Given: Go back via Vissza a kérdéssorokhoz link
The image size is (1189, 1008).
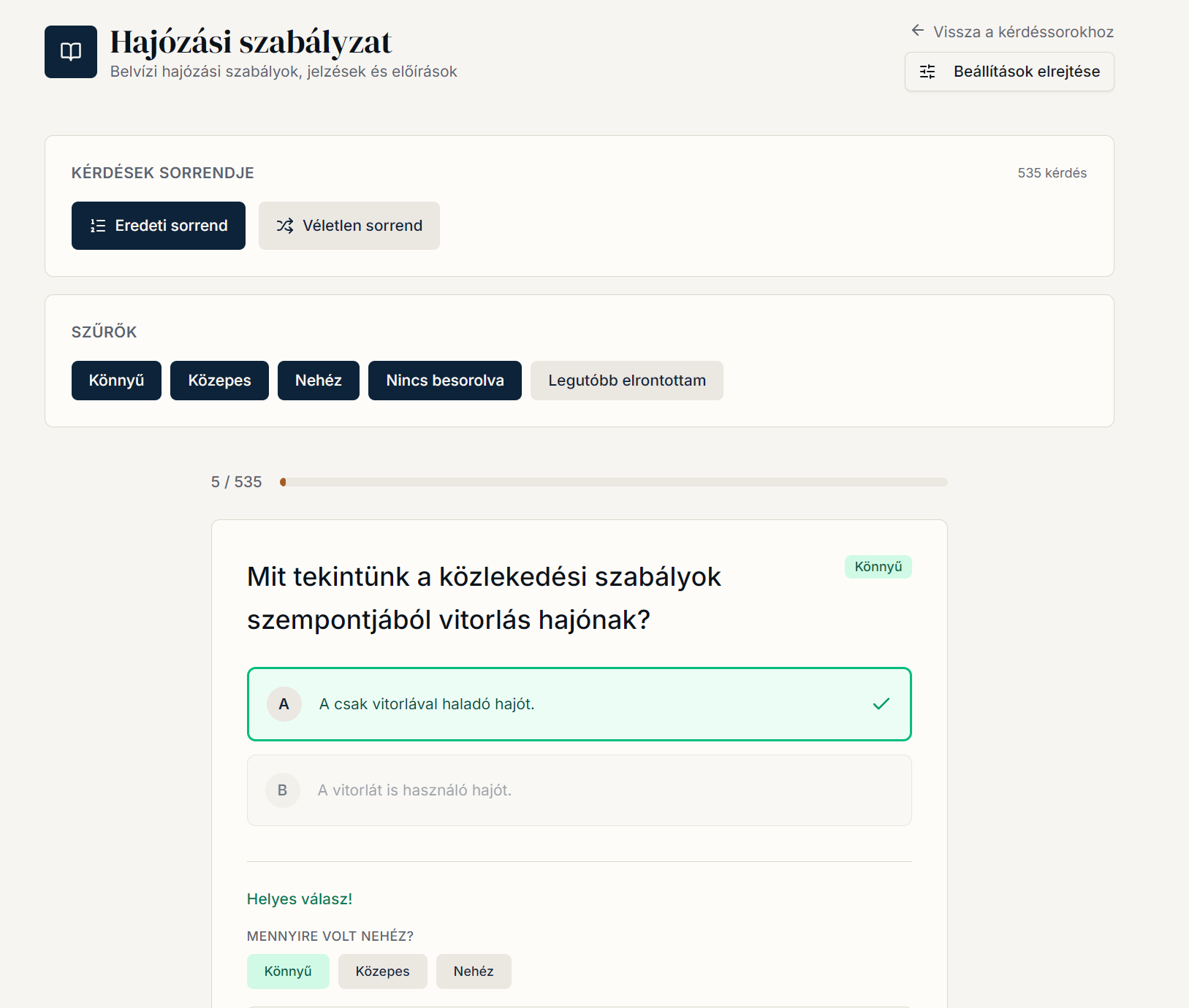Looking at the screenshot, I should pyautogui.click(x=1012, y=31).
